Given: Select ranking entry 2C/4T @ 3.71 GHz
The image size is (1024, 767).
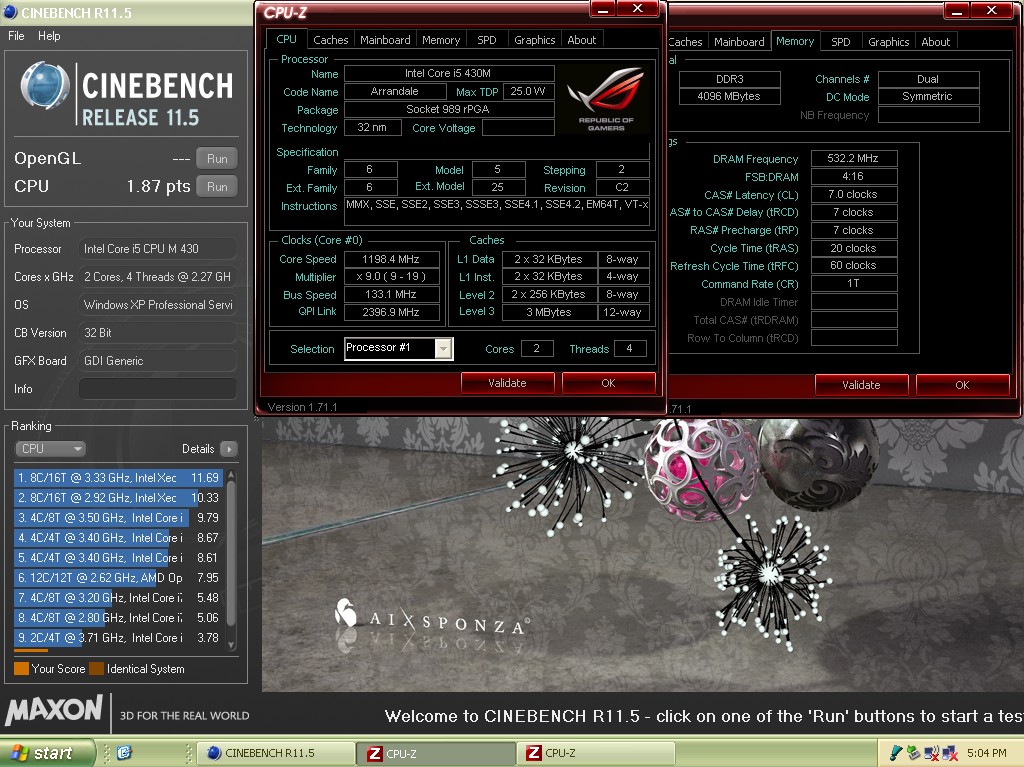Looking at the screenshot, I should pyautogui.click(x=118, y=638).
